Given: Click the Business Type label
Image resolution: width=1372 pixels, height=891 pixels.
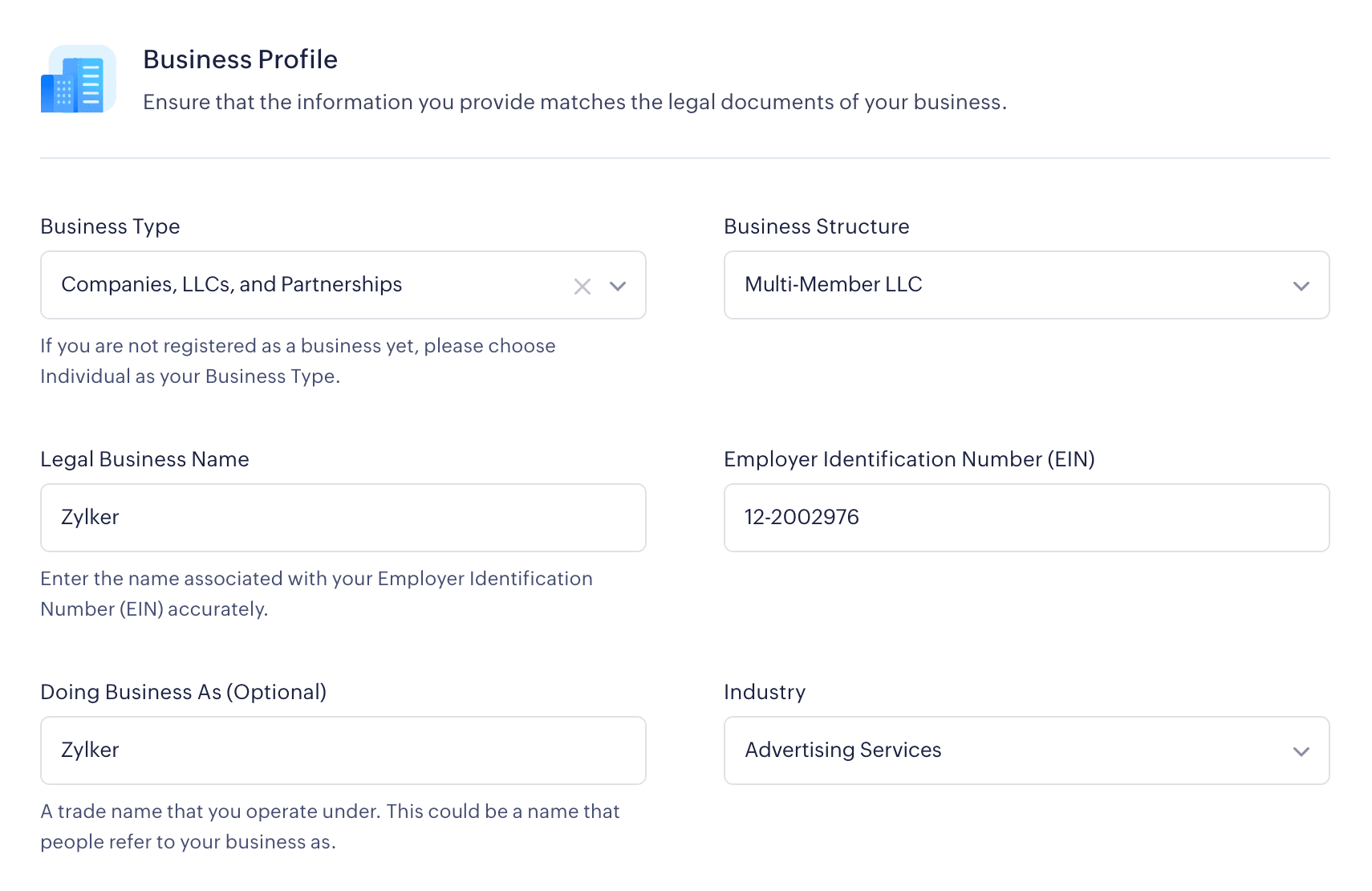Looking at the screenshot, I should (x=110, y=226).
